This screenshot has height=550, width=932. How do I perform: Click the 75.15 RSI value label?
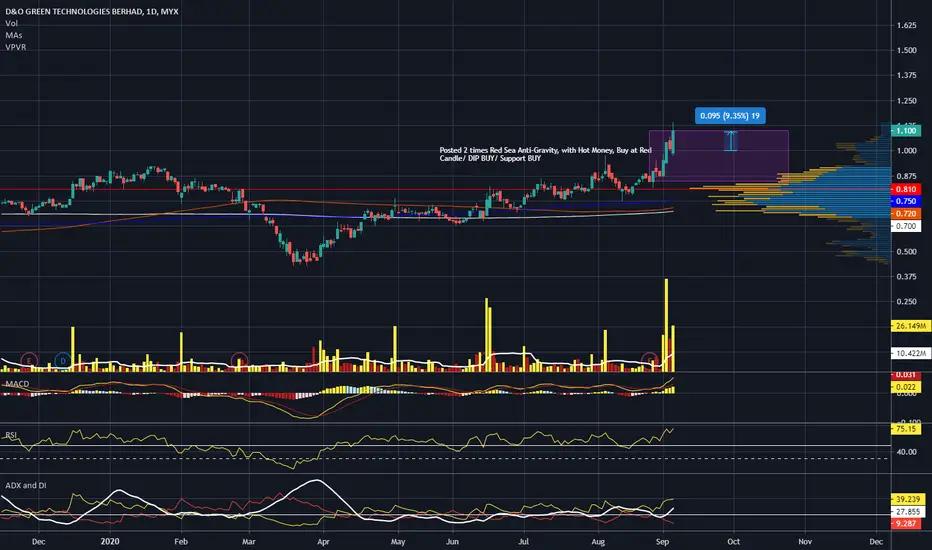(x=906, y=429)
